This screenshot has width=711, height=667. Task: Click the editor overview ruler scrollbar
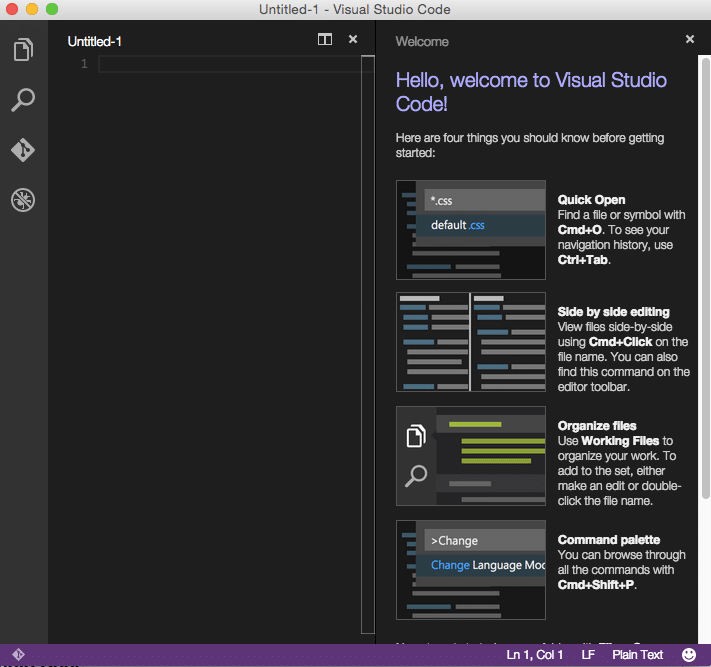coord(368,345)
